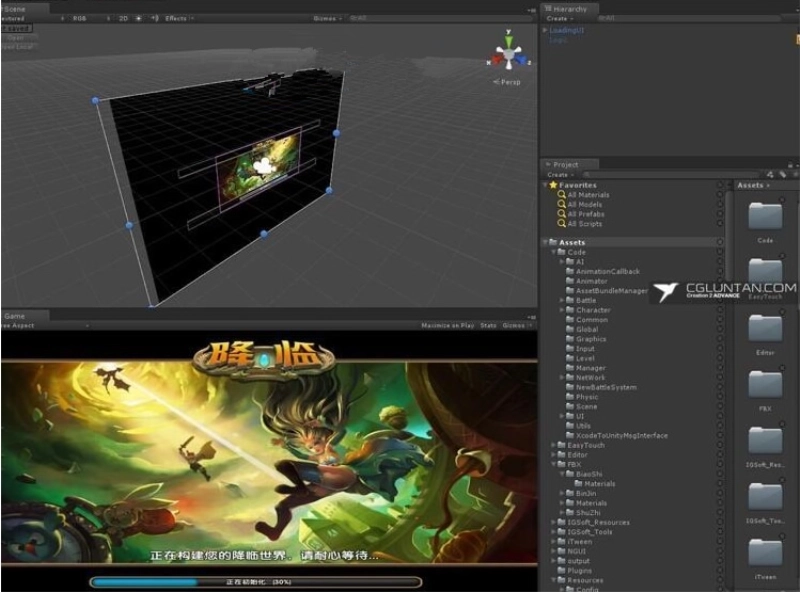This screenshot has height=592, width=800.
Task: Click the search icon beside All Prefabs
Action: point(562,214)
